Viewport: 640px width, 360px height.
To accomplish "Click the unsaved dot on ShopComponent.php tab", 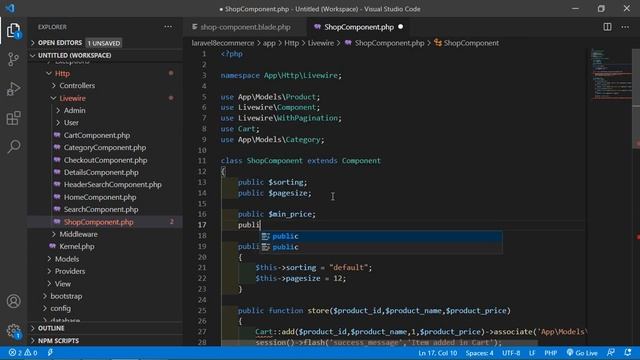I will pyautogui.click(x=400, y=27).
